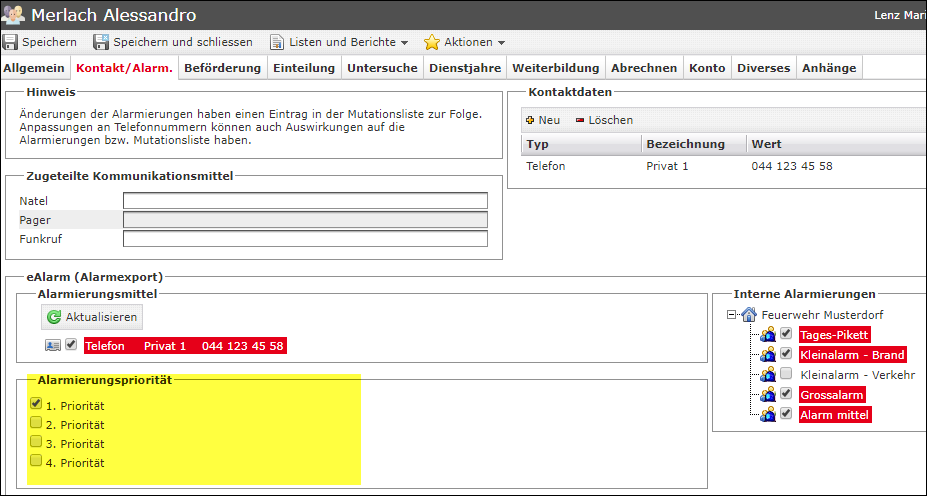Sort by the Typ column header
The image size is (927, 496).
581,144
